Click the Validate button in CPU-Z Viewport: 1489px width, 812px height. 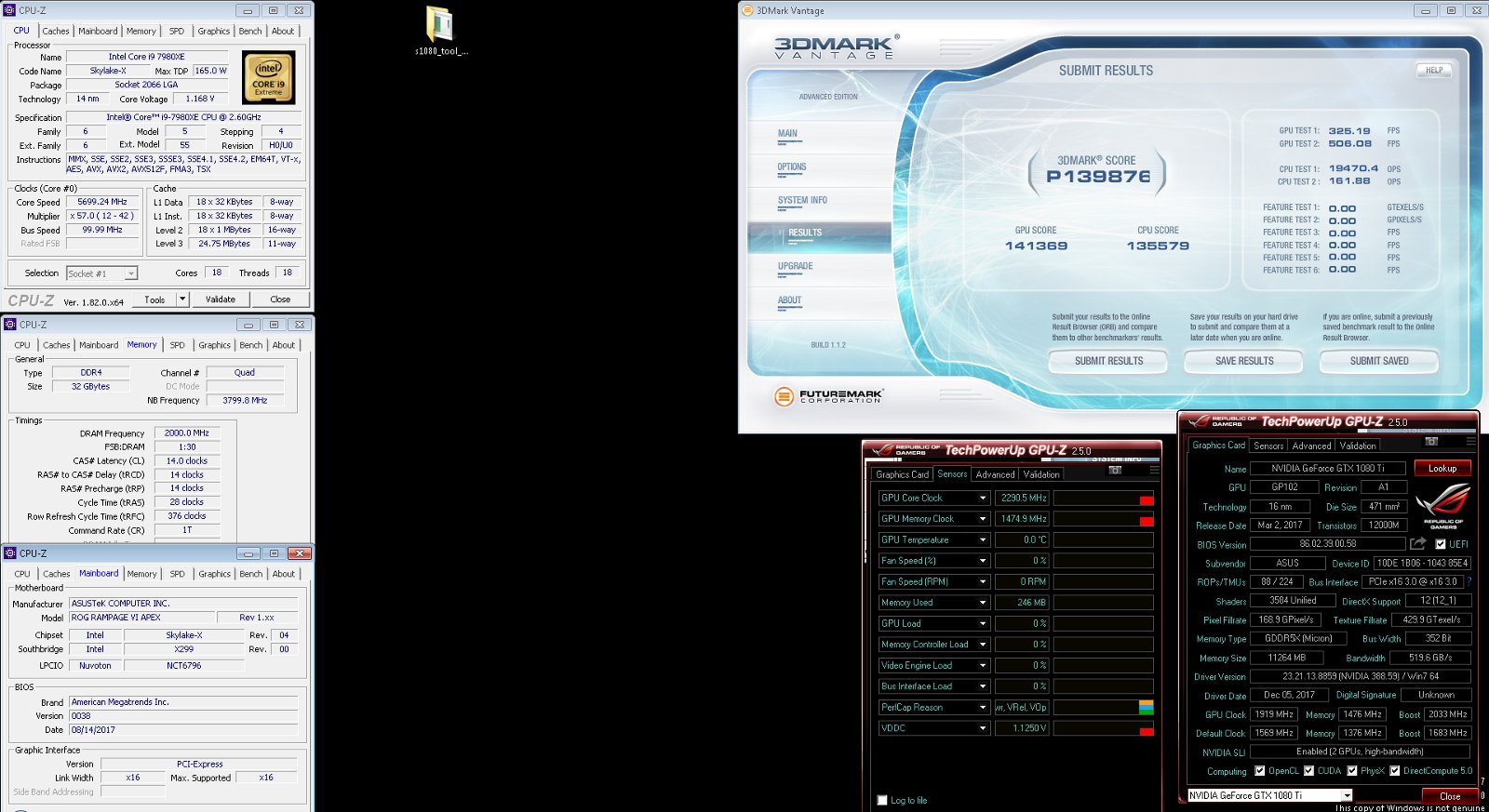click(221, 300)
